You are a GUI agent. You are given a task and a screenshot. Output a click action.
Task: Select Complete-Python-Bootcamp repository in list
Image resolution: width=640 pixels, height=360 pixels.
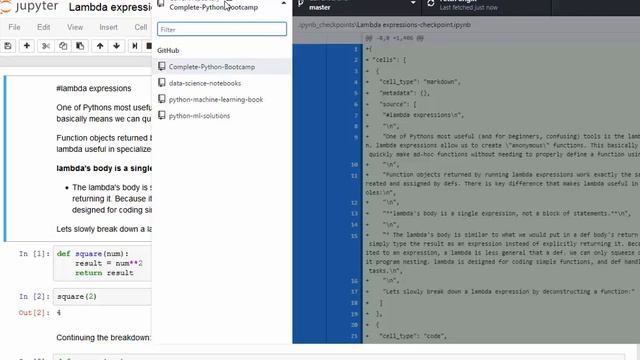[x=222, y=67]
